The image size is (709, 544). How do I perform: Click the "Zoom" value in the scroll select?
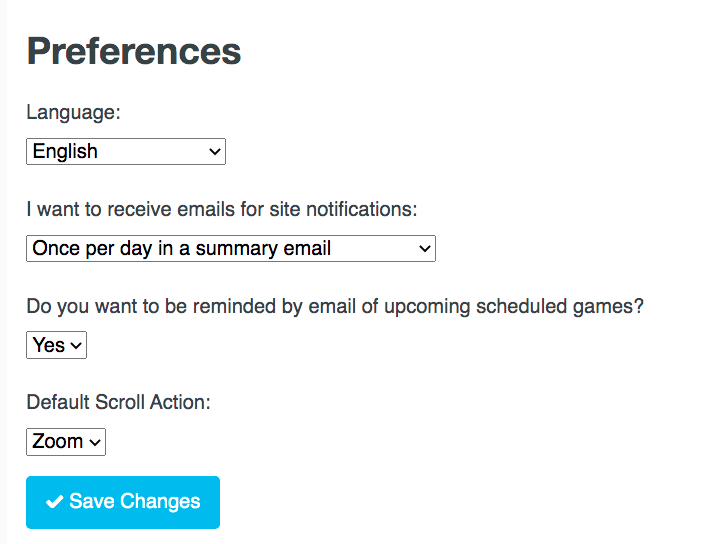[x=57, y=441]
